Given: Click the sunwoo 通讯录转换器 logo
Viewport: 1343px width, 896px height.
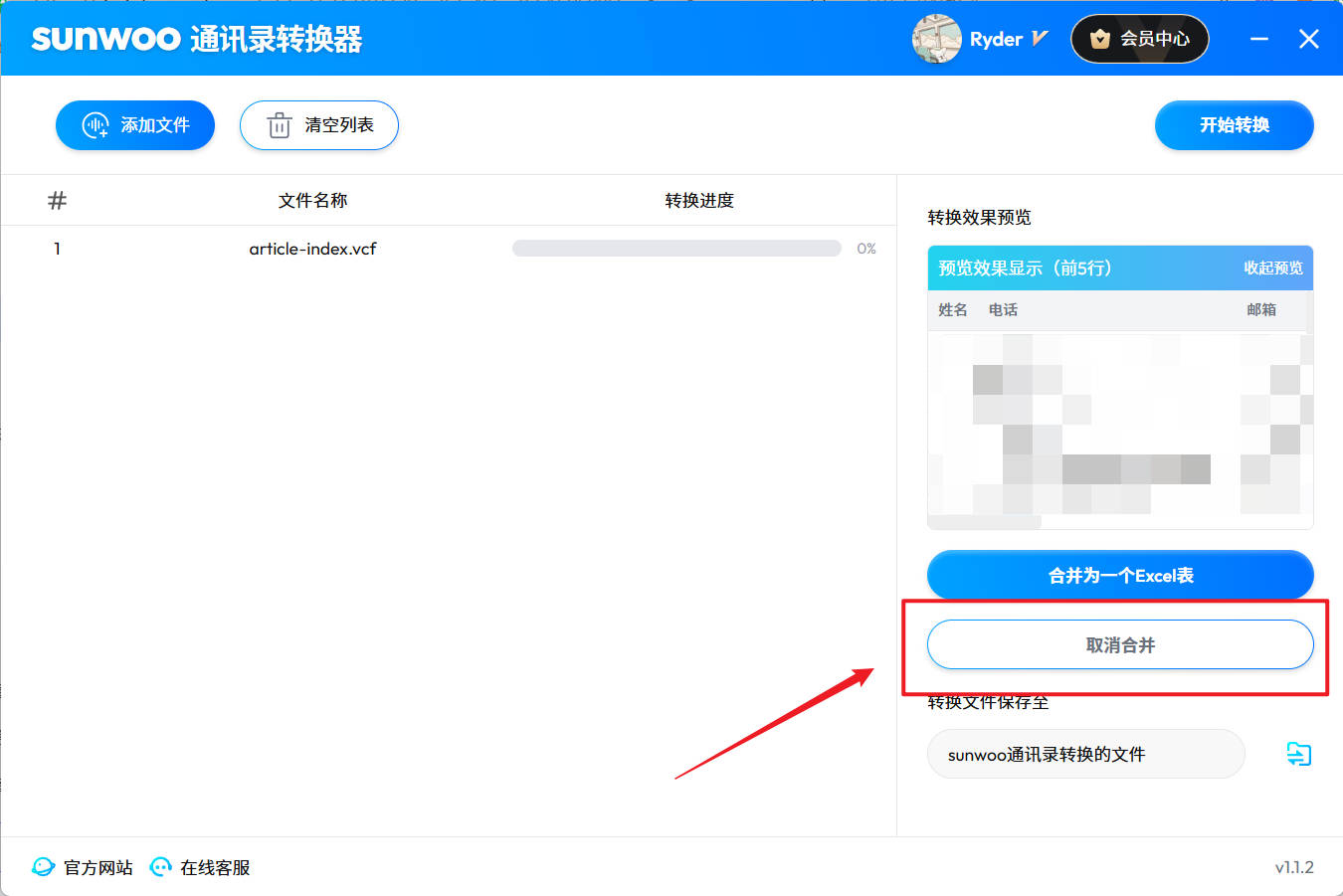Looking at the screenshot, I should tap(197, 39).
